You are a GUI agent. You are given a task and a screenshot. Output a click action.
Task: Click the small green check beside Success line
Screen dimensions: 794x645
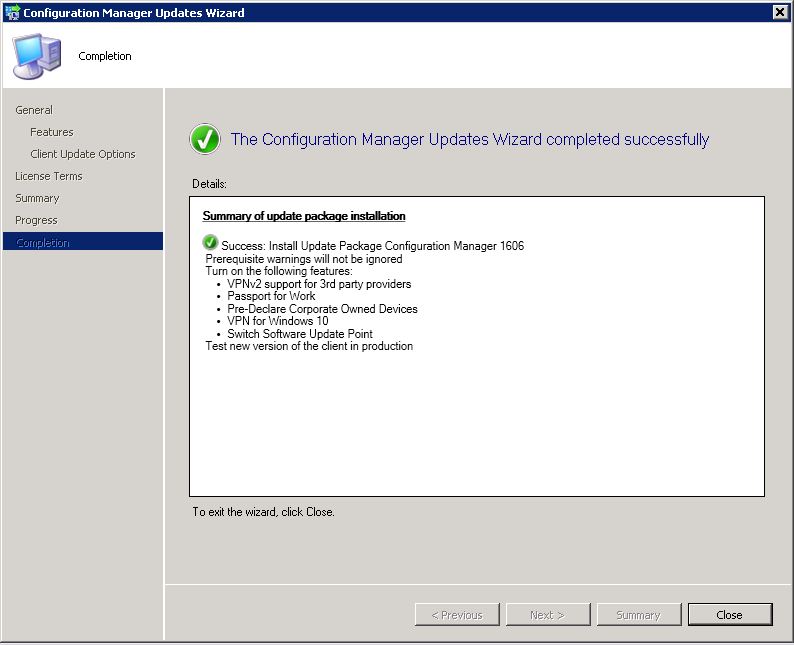(x=210, y=243)
